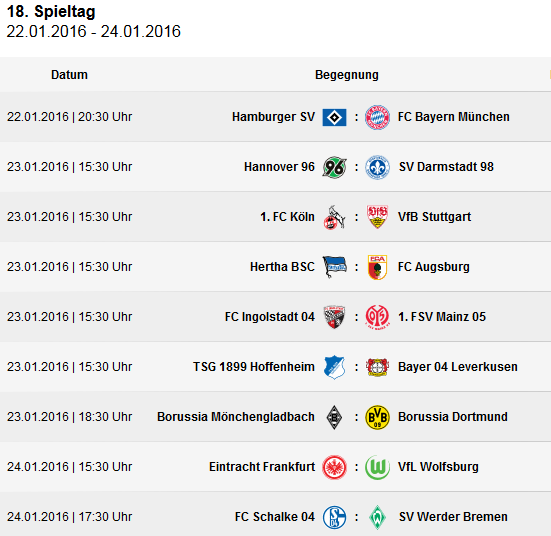Click the Hamburger SV club logo

(334, 117)
